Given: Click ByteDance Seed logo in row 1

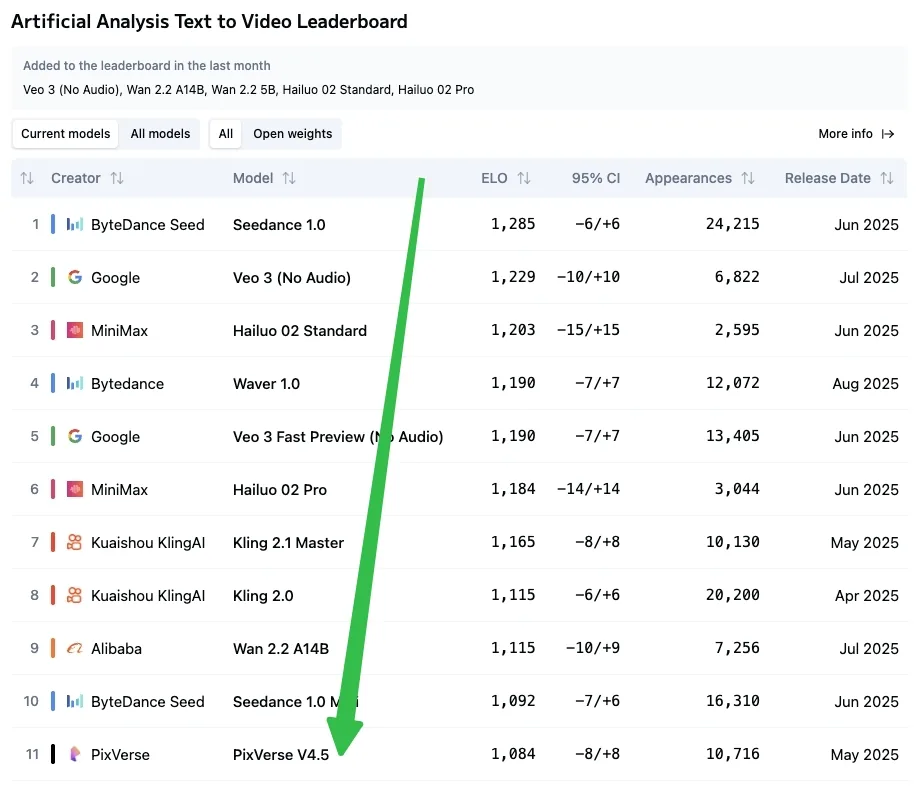Looking at the screenshot, I should pyautogui.click(x=75, y=225).
